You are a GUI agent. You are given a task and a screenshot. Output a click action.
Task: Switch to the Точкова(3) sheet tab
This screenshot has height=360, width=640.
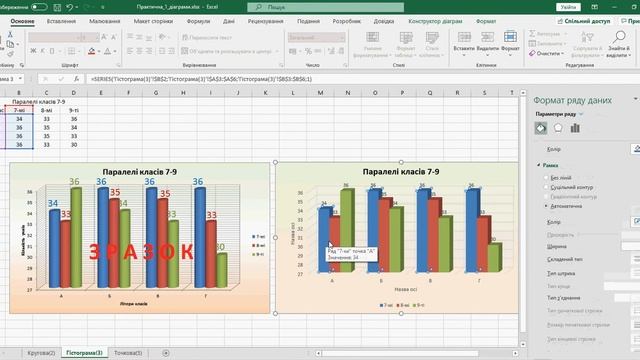pyautogui.click(x=128, y=353)
